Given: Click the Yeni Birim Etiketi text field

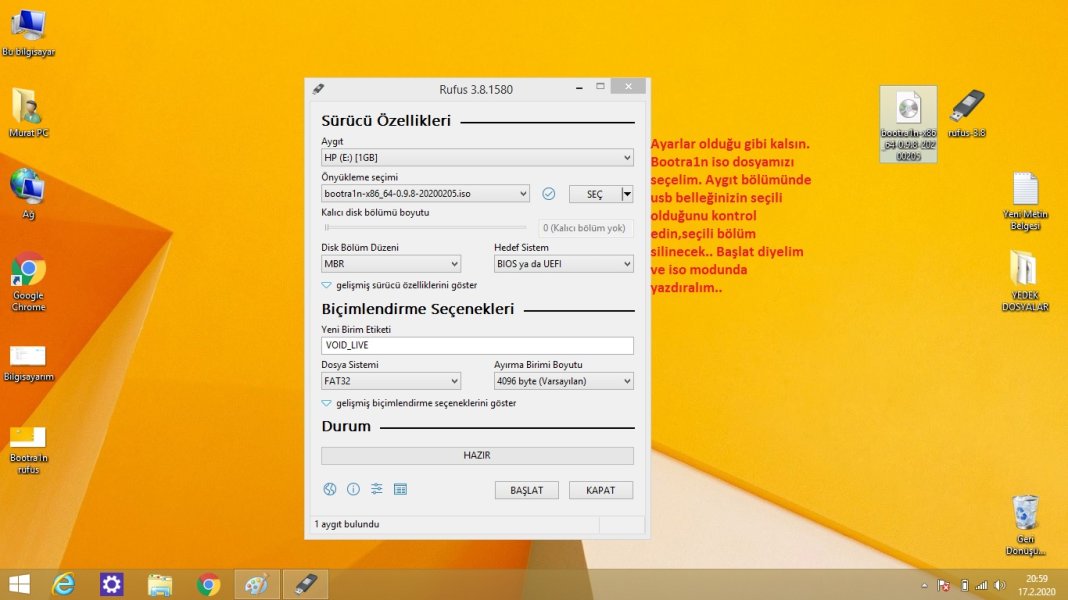Looking at the screenshot, I should [477, 345].
